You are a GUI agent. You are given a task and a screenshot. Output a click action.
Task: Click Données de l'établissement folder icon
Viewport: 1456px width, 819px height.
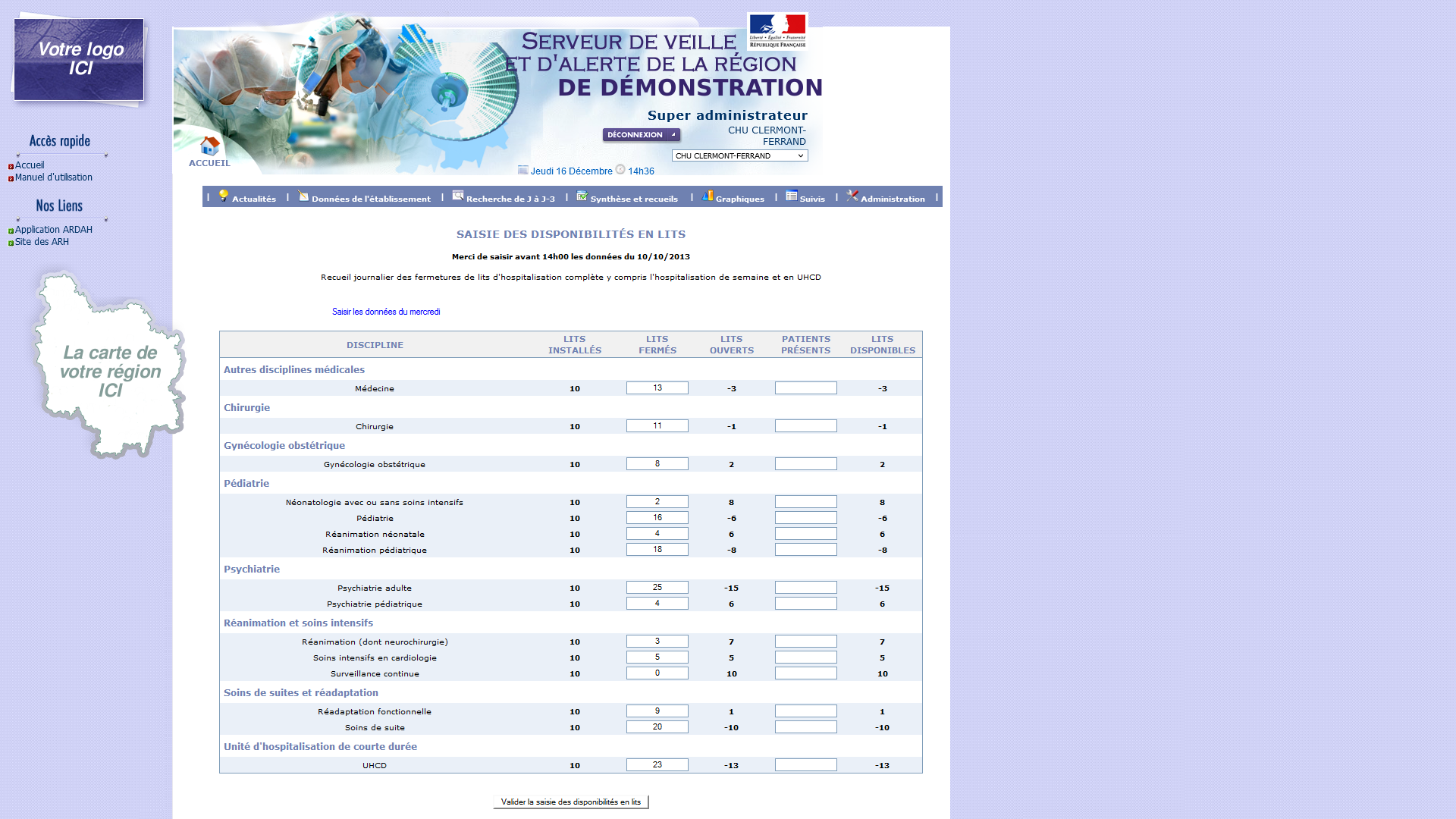click(303, 196)
